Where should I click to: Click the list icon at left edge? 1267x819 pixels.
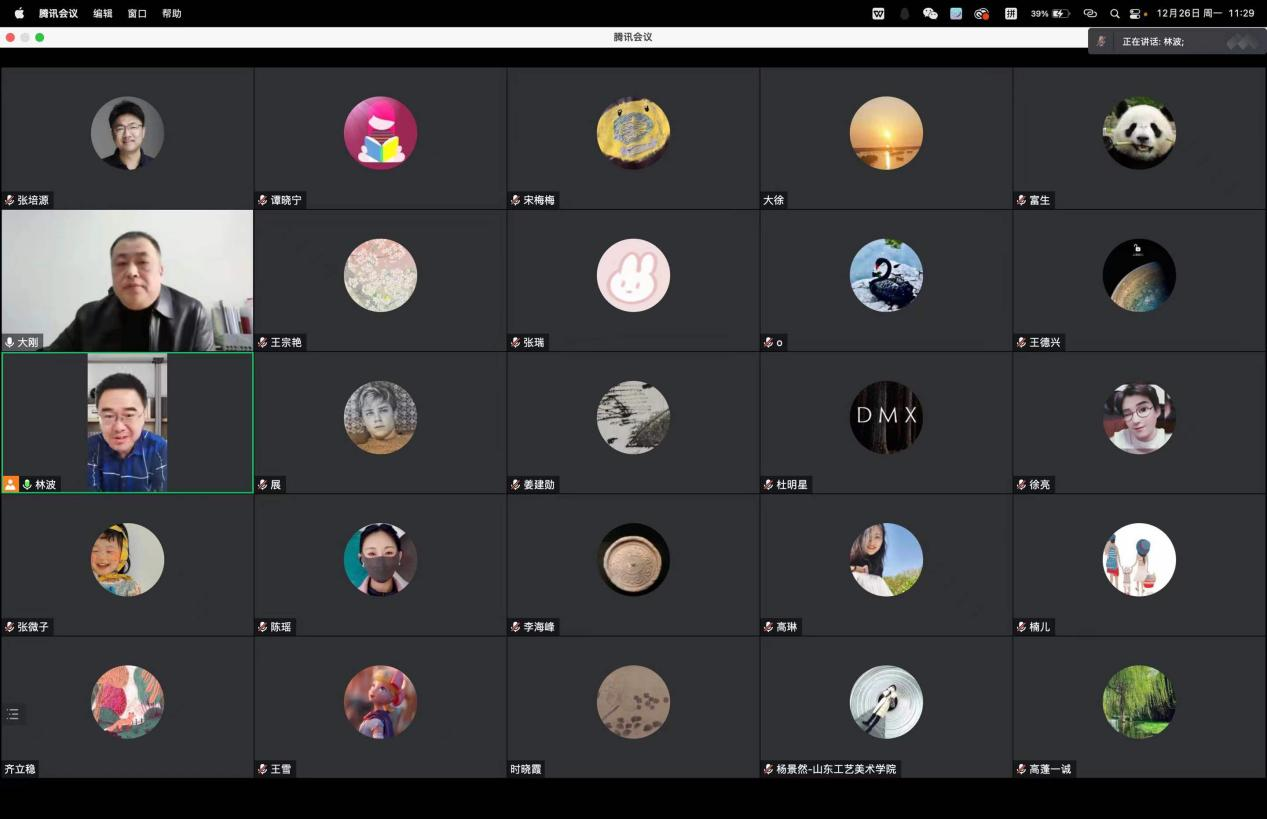pyautogui.click(x=13, y=714)
